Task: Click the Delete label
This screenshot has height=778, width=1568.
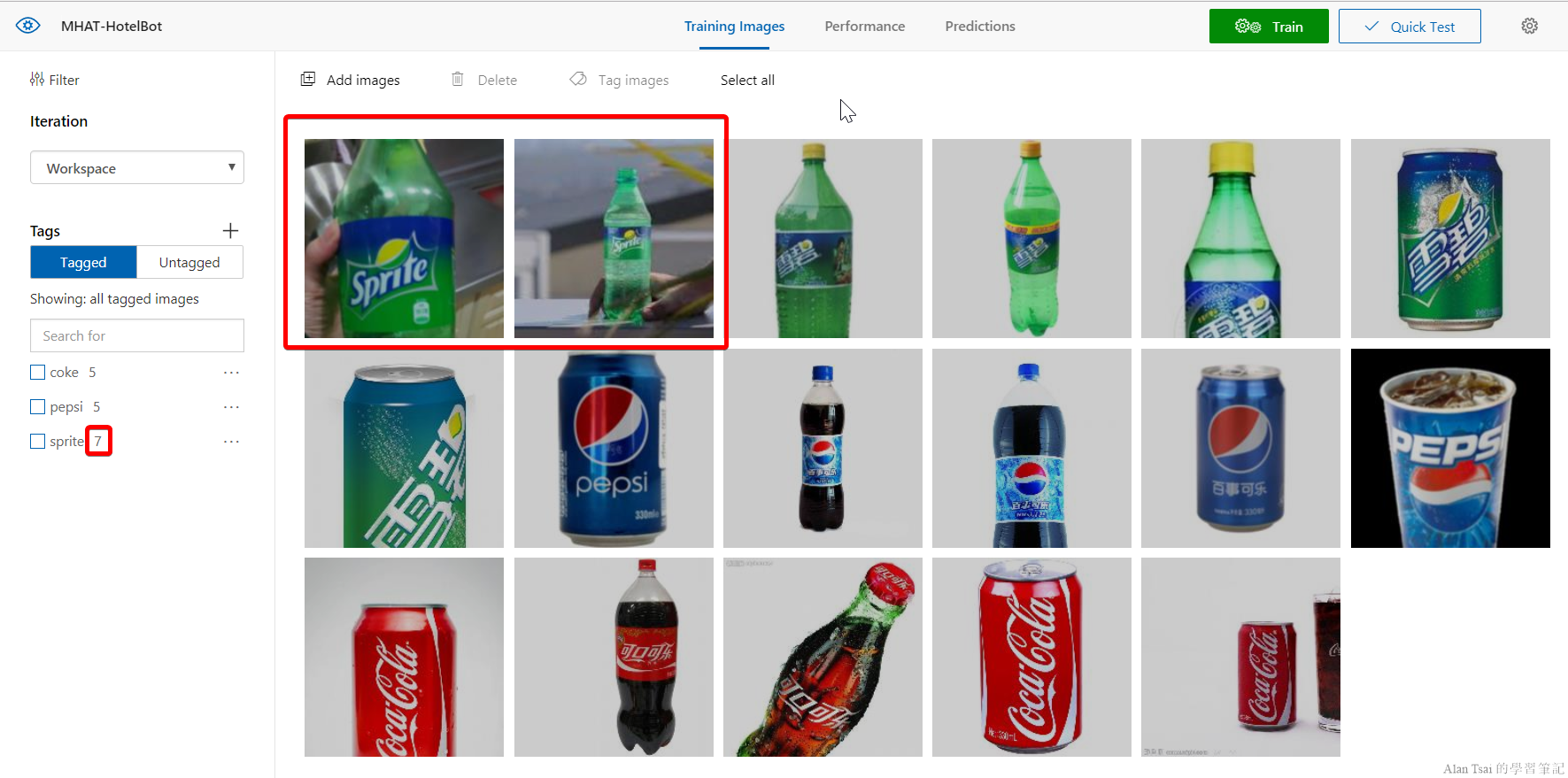Action: pos(498,81)
